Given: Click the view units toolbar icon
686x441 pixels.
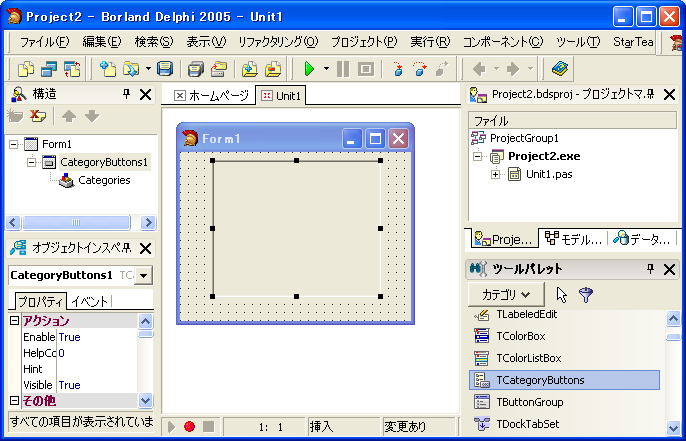Looking at the screenshot, I should [26, 69].
